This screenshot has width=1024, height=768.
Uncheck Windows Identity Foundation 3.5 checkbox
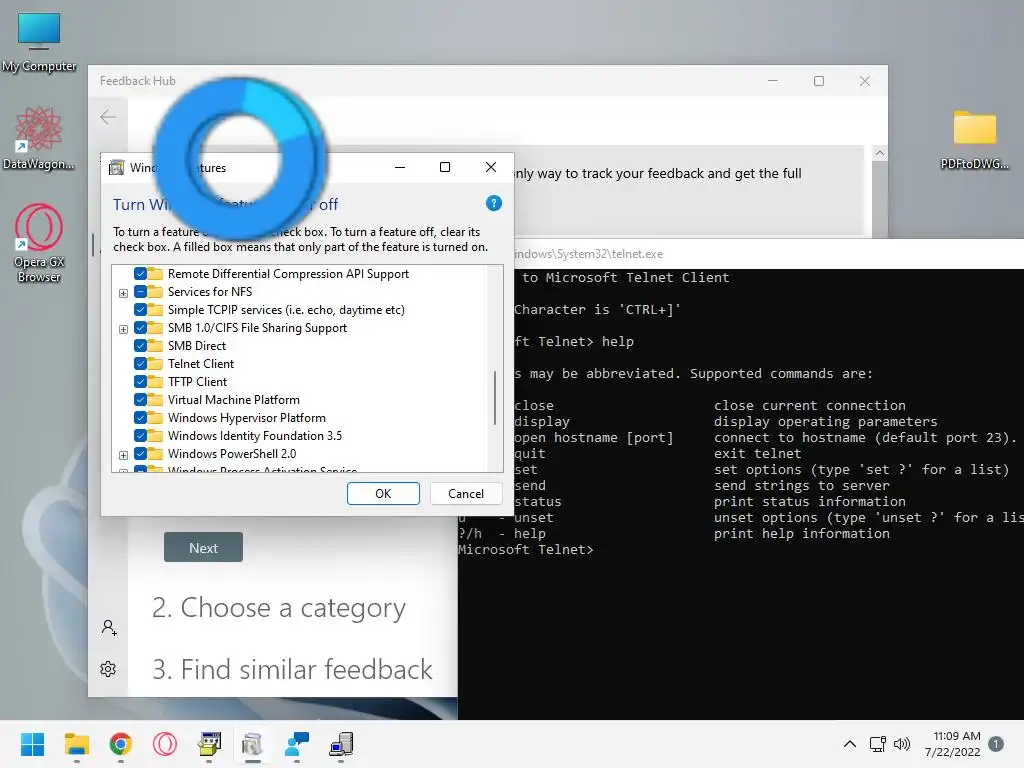pyautogui.click(x=140, y=436)
